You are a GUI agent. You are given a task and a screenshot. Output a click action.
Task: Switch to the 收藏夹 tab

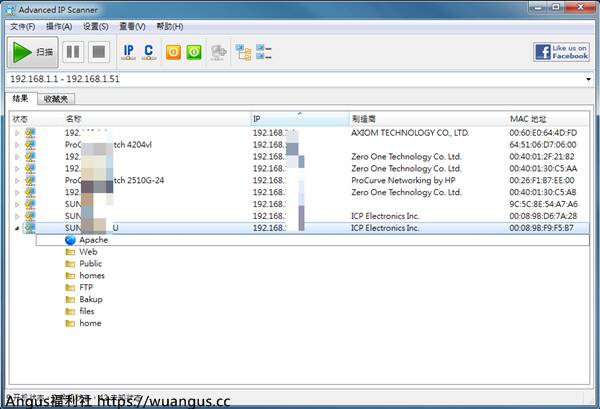pyautogui.click(x=56, y=99)
